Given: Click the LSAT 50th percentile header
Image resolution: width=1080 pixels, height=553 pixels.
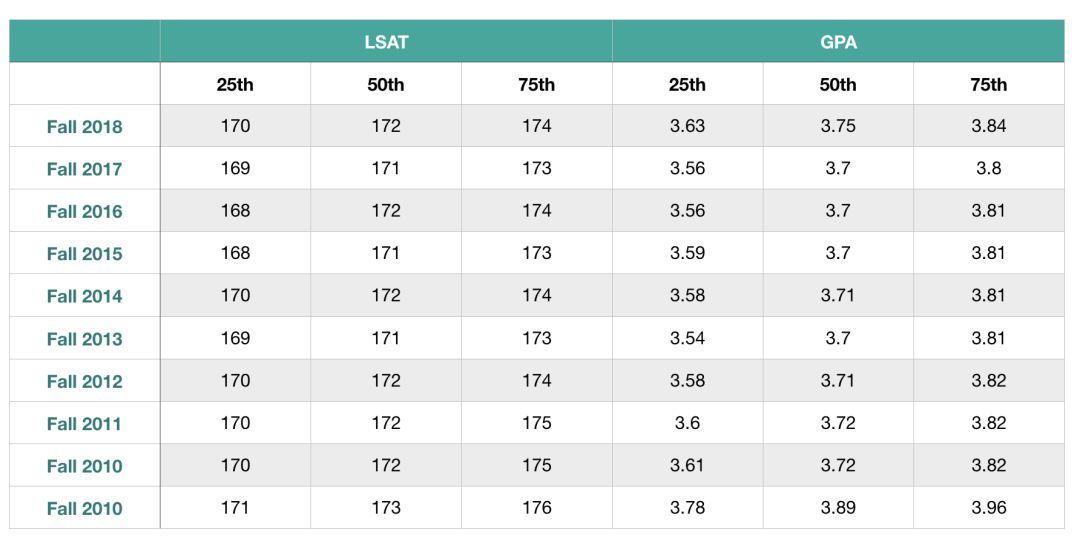Looking at the screenshot, I should coord(386,84).
